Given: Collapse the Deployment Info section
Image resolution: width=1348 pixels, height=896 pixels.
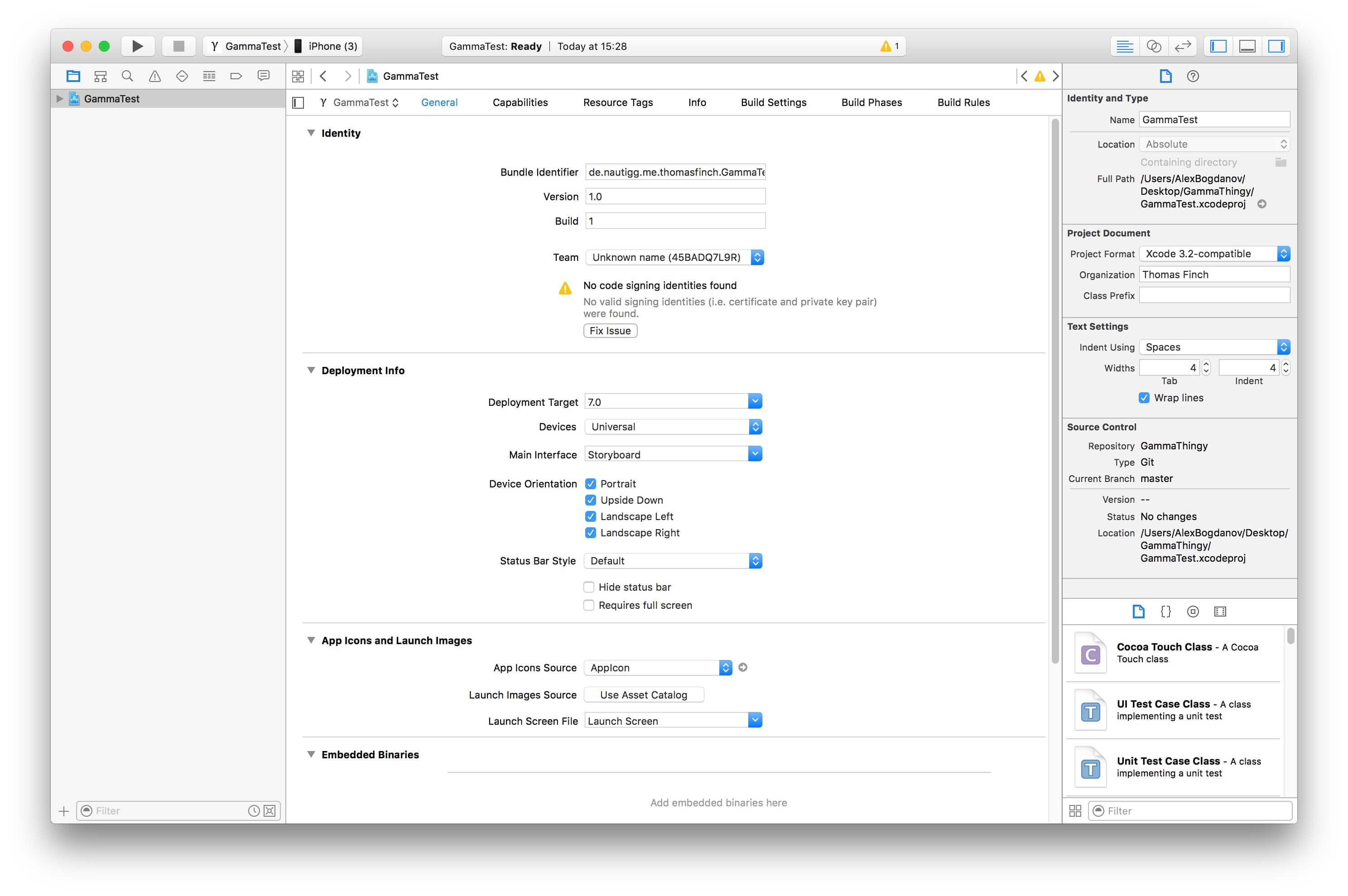Looking at the screenshot, I should click(311, 370).
